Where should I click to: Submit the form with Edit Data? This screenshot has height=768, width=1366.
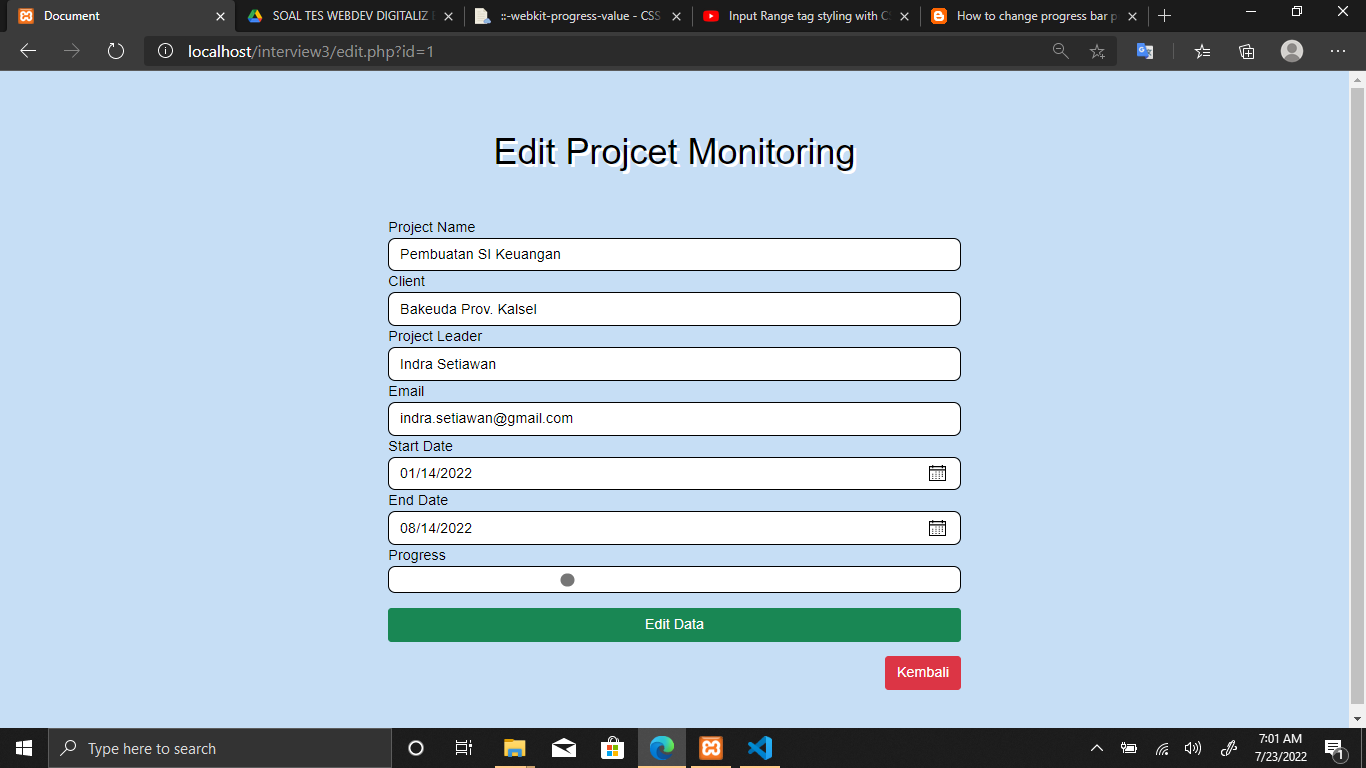[674, 625]
